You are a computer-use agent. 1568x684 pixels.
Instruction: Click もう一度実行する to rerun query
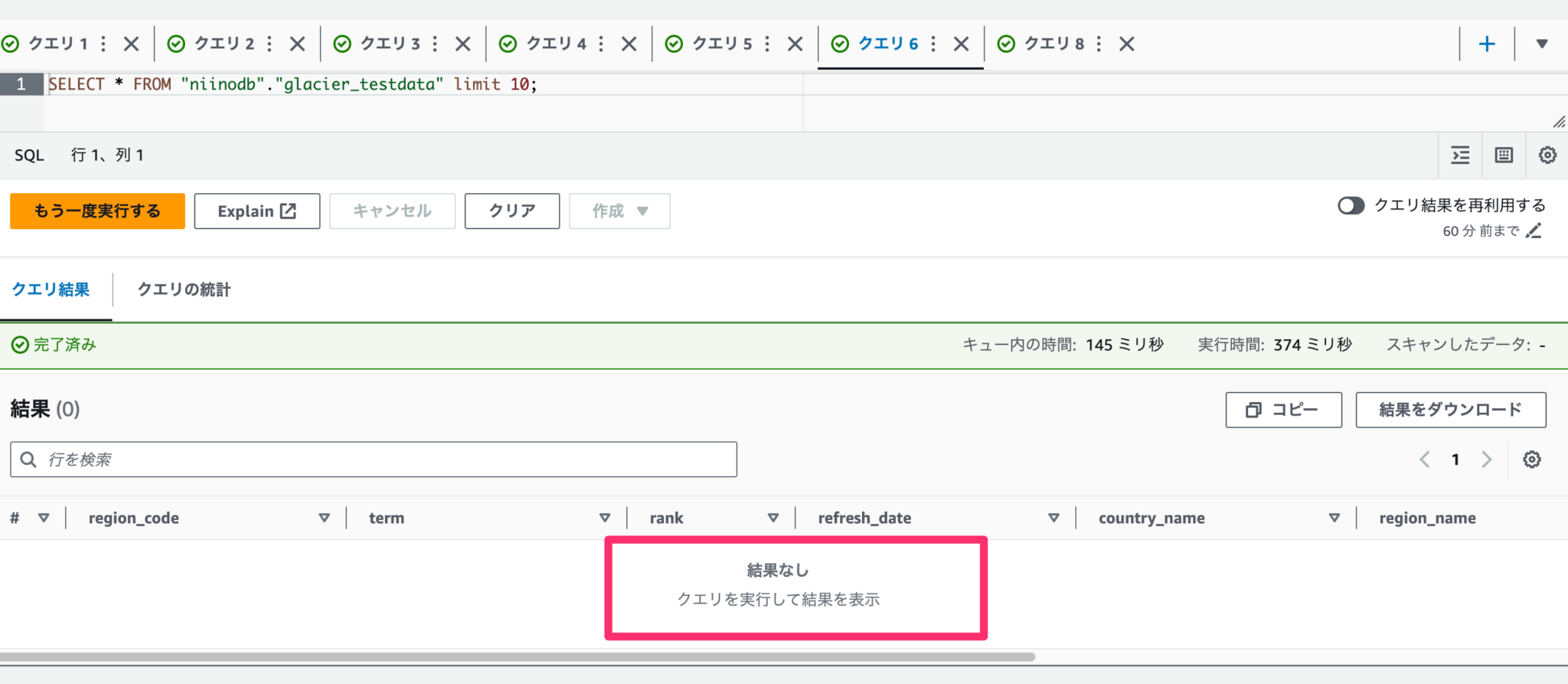pyautogui.click(x=97, y=211)
